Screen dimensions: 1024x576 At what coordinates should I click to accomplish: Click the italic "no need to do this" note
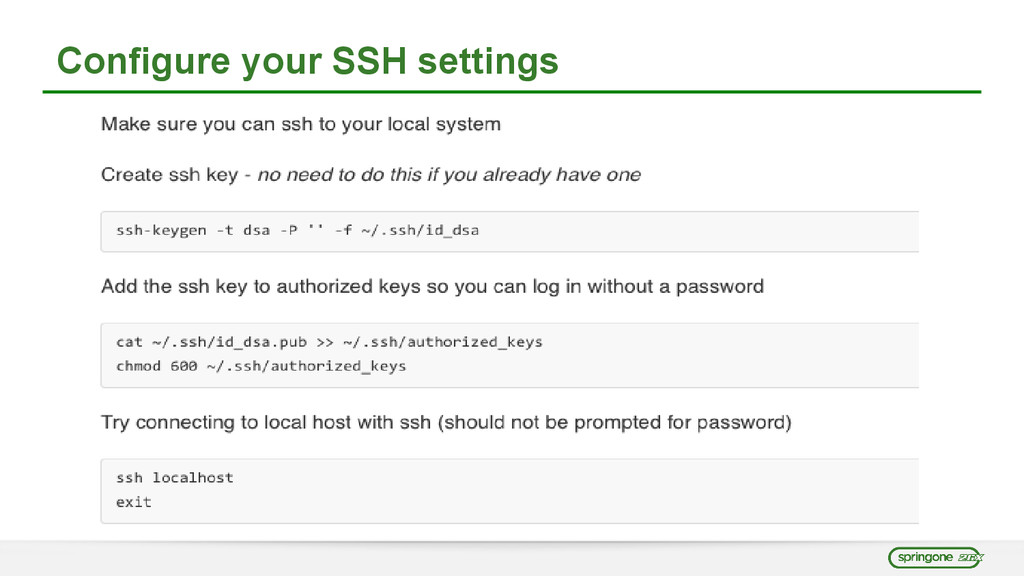[x=449, y=175]
